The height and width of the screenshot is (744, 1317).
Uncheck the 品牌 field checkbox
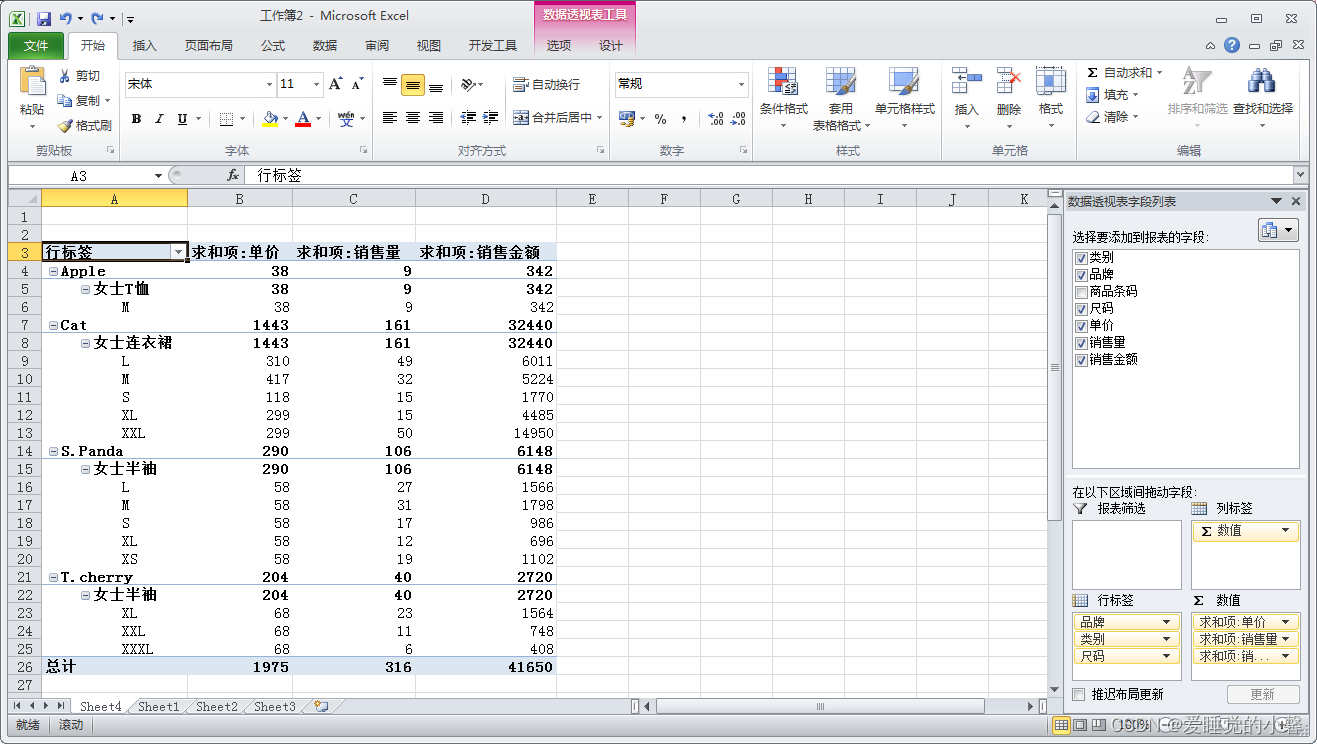1081,275
